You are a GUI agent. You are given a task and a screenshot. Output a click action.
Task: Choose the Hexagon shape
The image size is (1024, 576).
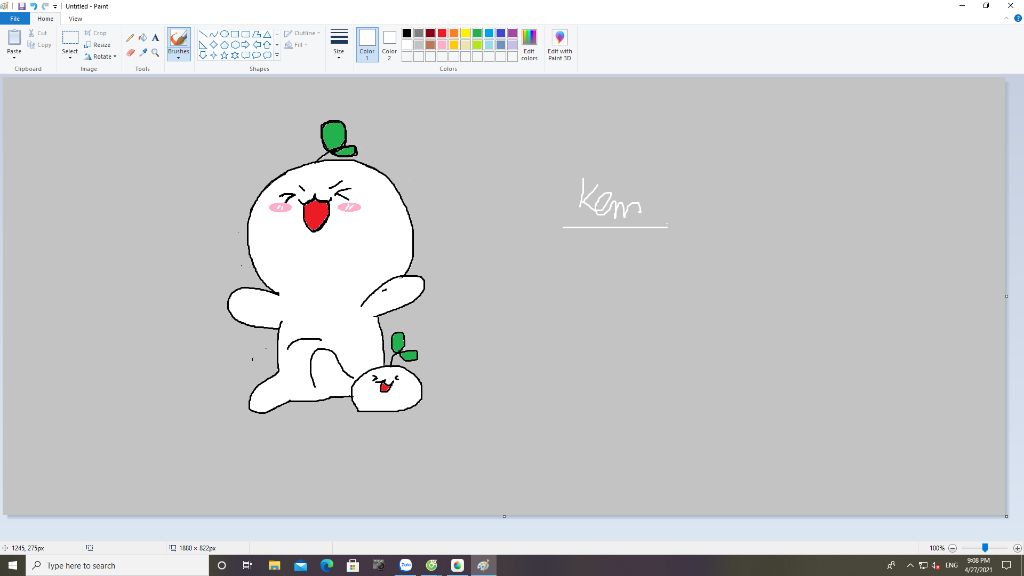click(235, 44)
